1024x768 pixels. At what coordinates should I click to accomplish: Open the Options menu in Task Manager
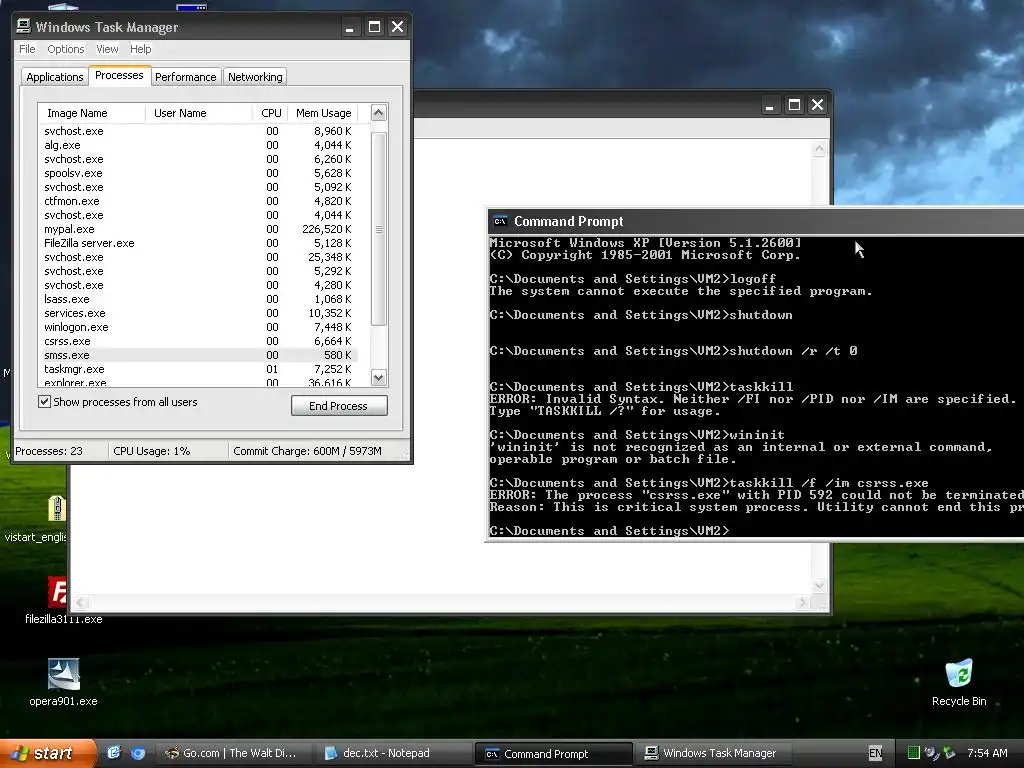(65, 49)
